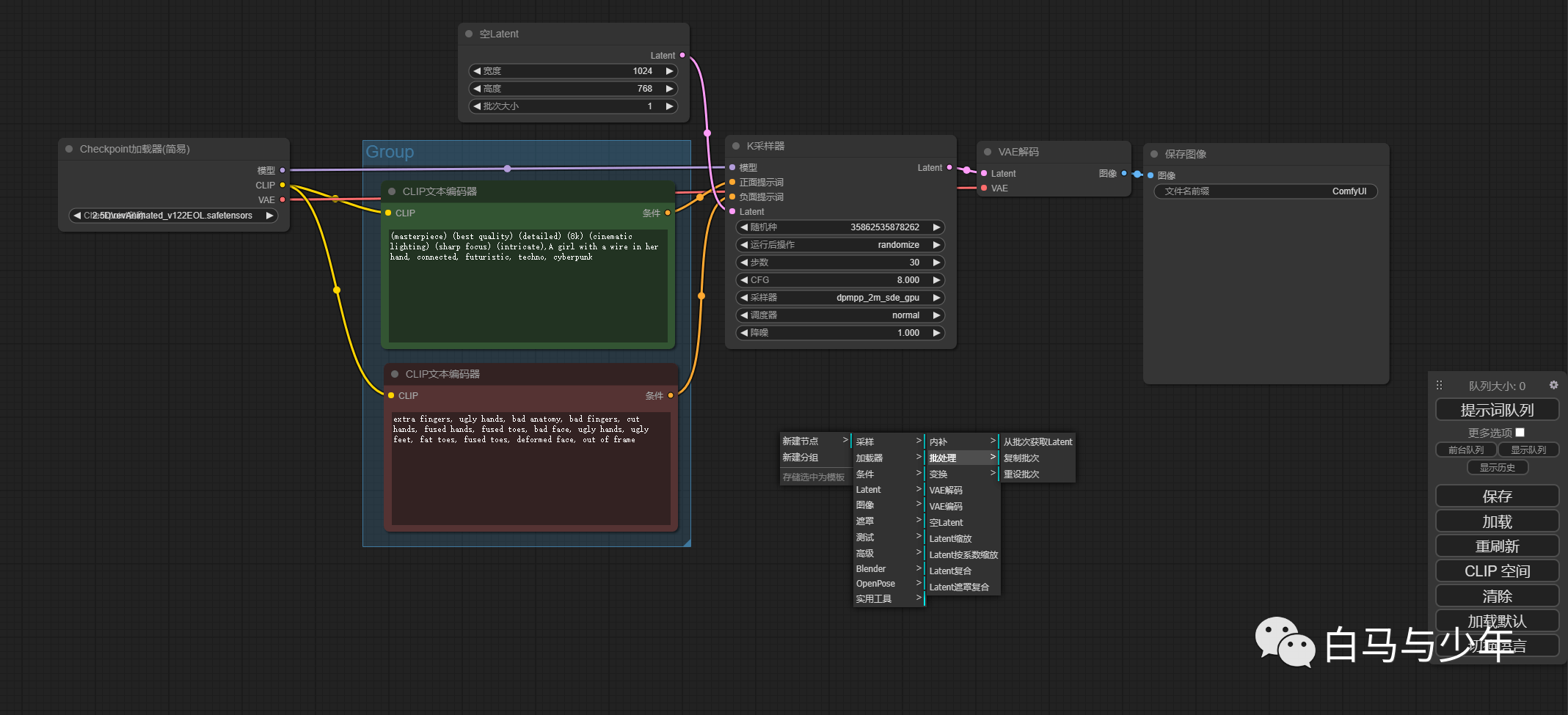Enable the 更多选项 checkbox
Viewport: 1568px width, 715px height.
(1520, 433)
